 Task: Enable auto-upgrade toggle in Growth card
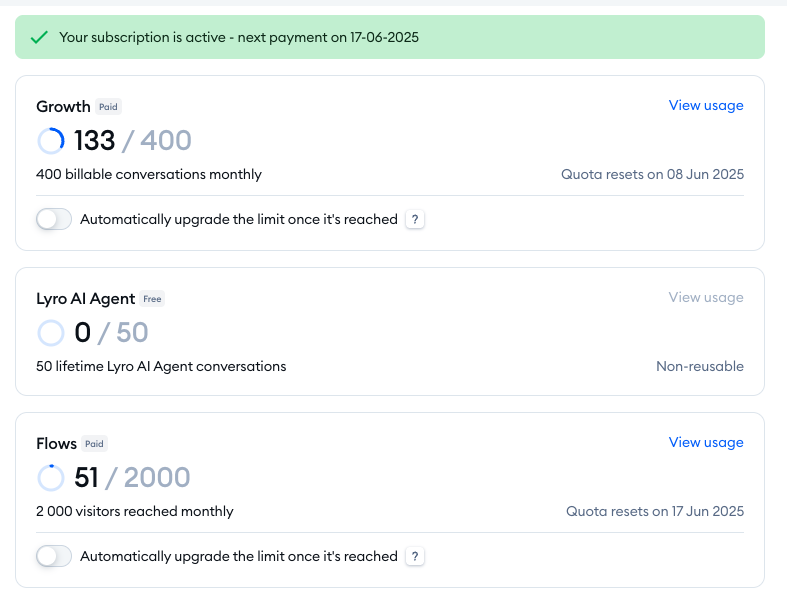coord(54,219)
